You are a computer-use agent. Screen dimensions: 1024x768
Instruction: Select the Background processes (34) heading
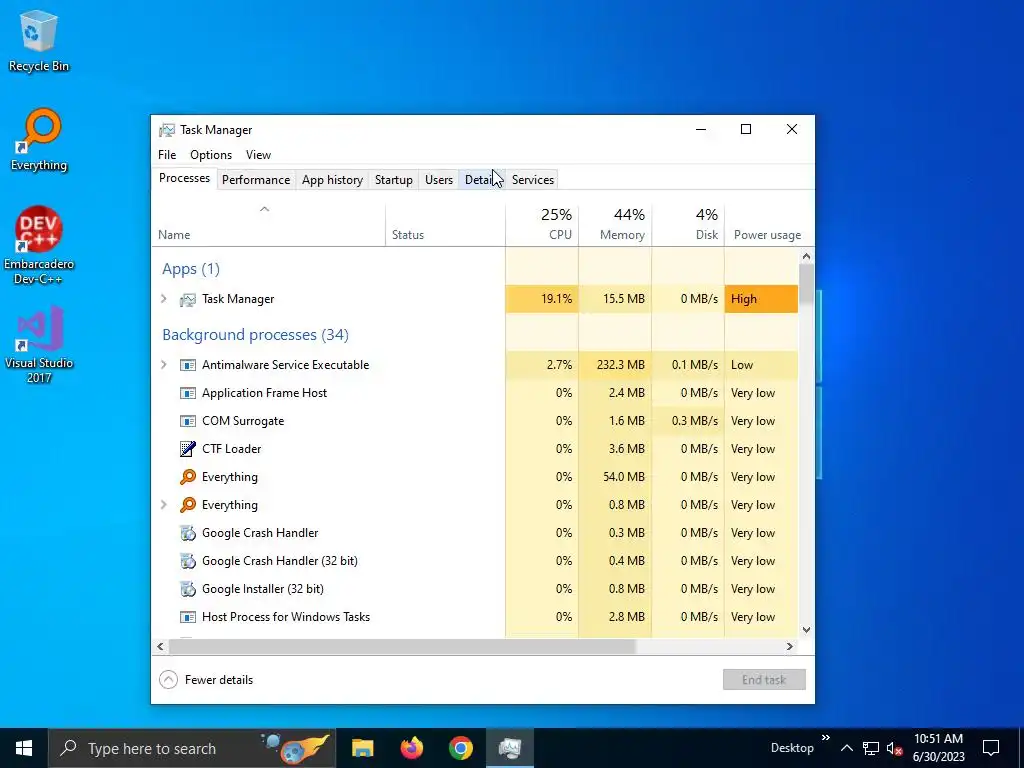point(255,335)
